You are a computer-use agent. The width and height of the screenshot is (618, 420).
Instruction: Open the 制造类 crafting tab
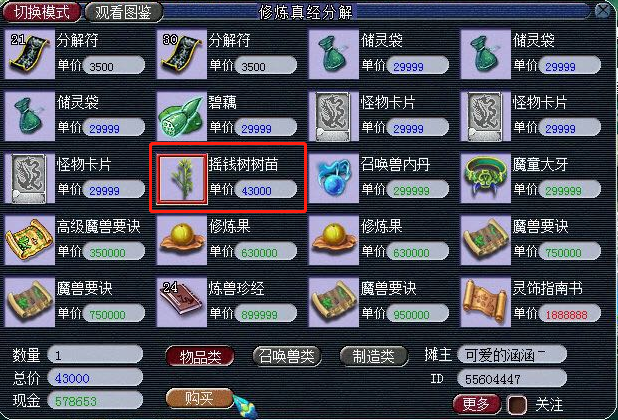tap(373, 357)
